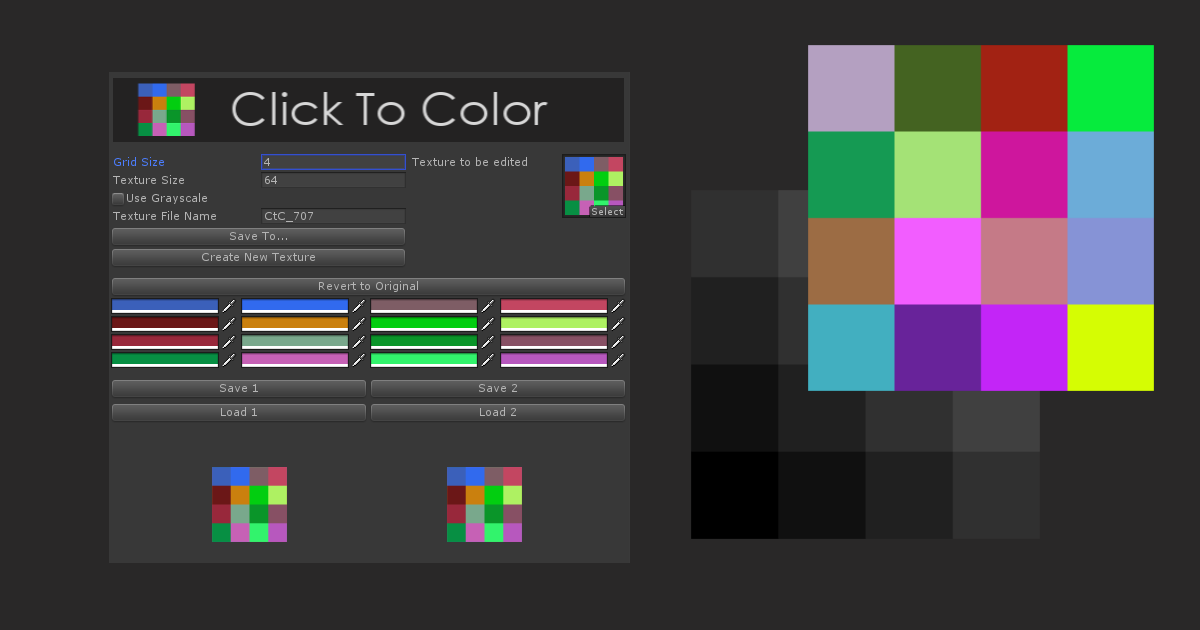1200x630 pixels.
Task: Click the eyedropper beside the sage green swatch
Action: [360, 341]
